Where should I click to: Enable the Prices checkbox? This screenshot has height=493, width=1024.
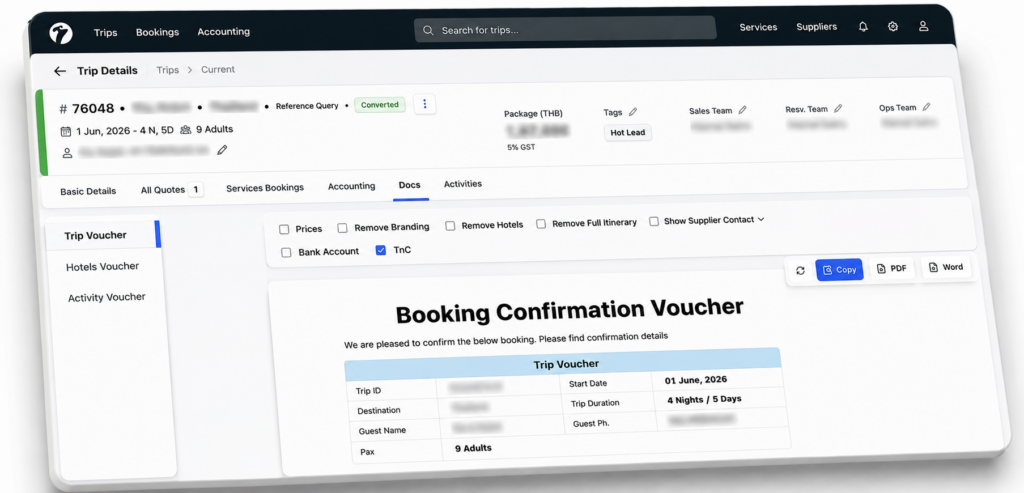click(284, 229)
